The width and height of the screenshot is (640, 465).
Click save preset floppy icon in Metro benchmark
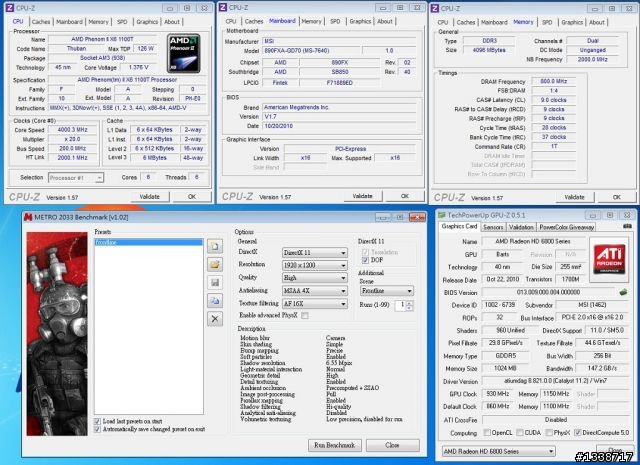pos(215,283)
